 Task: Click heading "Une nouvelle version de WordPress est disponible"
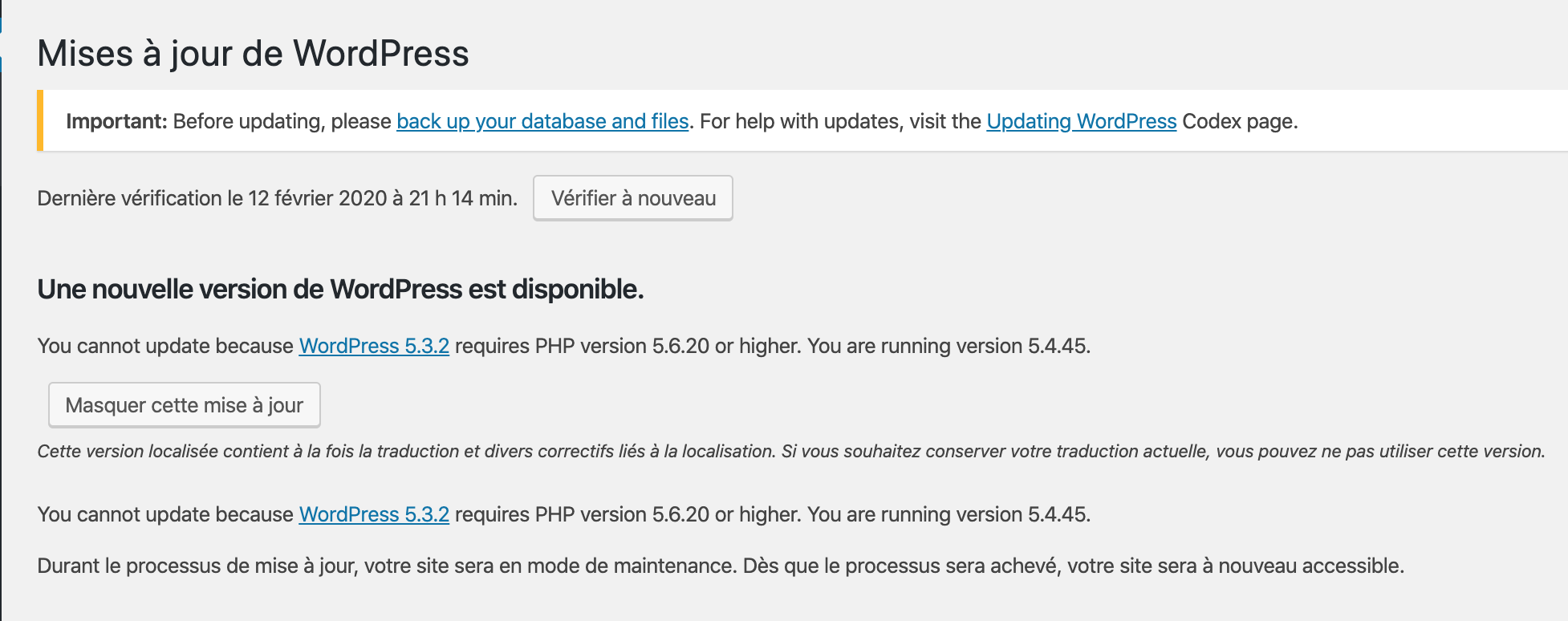coord(340,290)
